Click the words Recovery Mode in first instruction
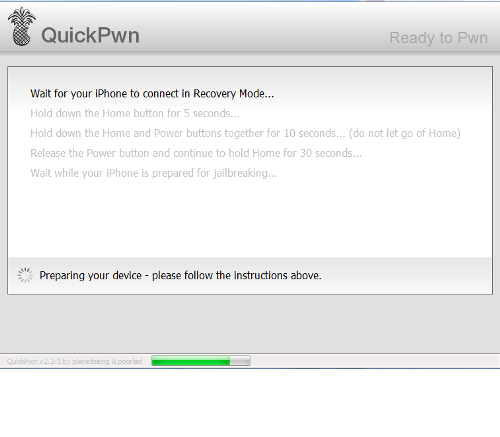 coord(234,94)
